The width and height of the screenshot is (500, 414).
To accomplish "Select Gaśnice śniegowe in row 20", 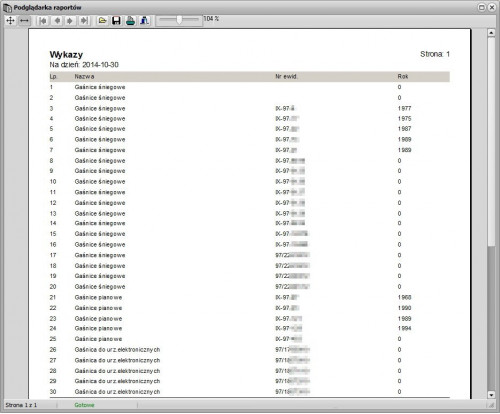I will pos(100,287).
